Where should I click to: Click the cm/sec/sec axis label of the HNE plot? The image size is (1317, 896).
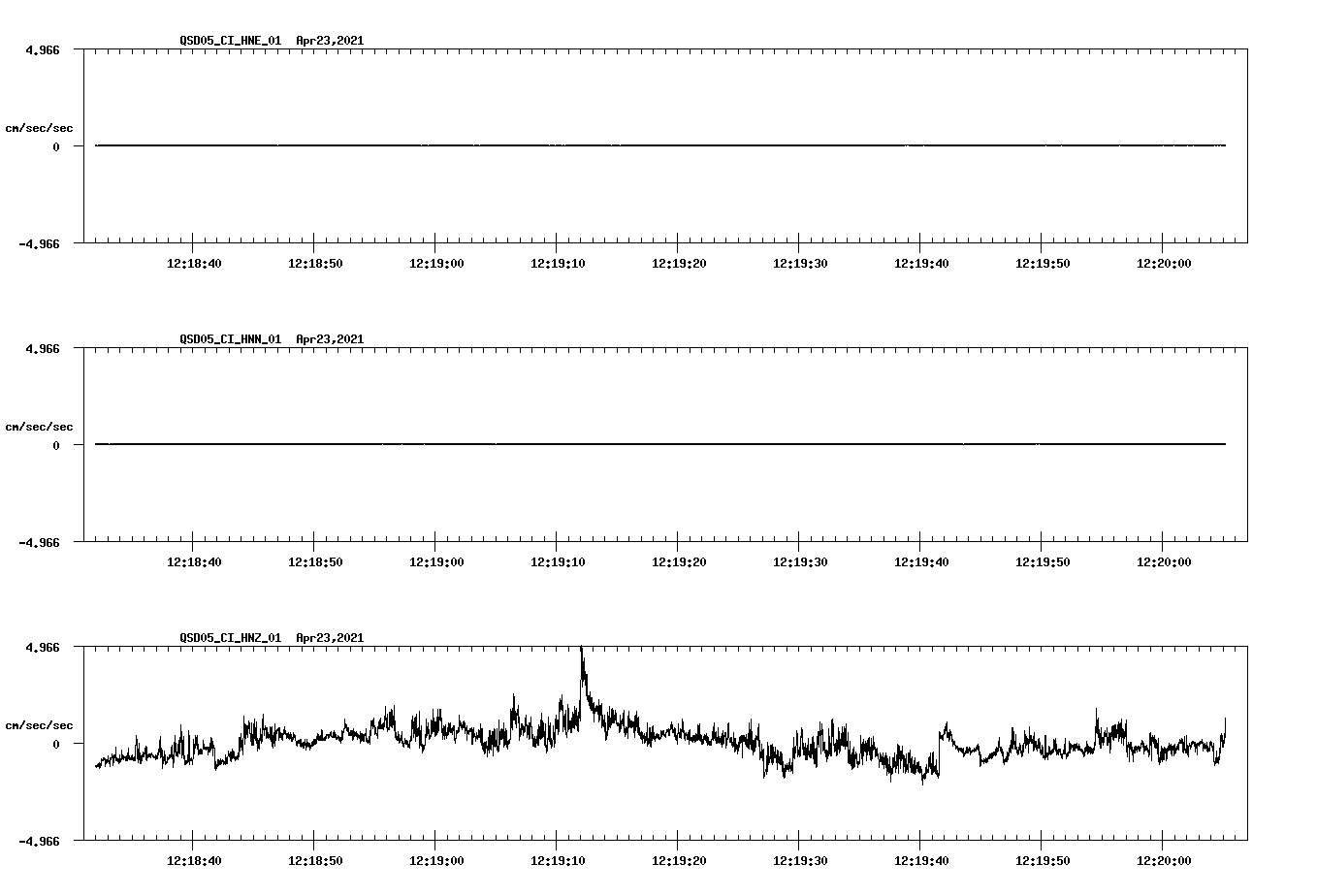40,127
